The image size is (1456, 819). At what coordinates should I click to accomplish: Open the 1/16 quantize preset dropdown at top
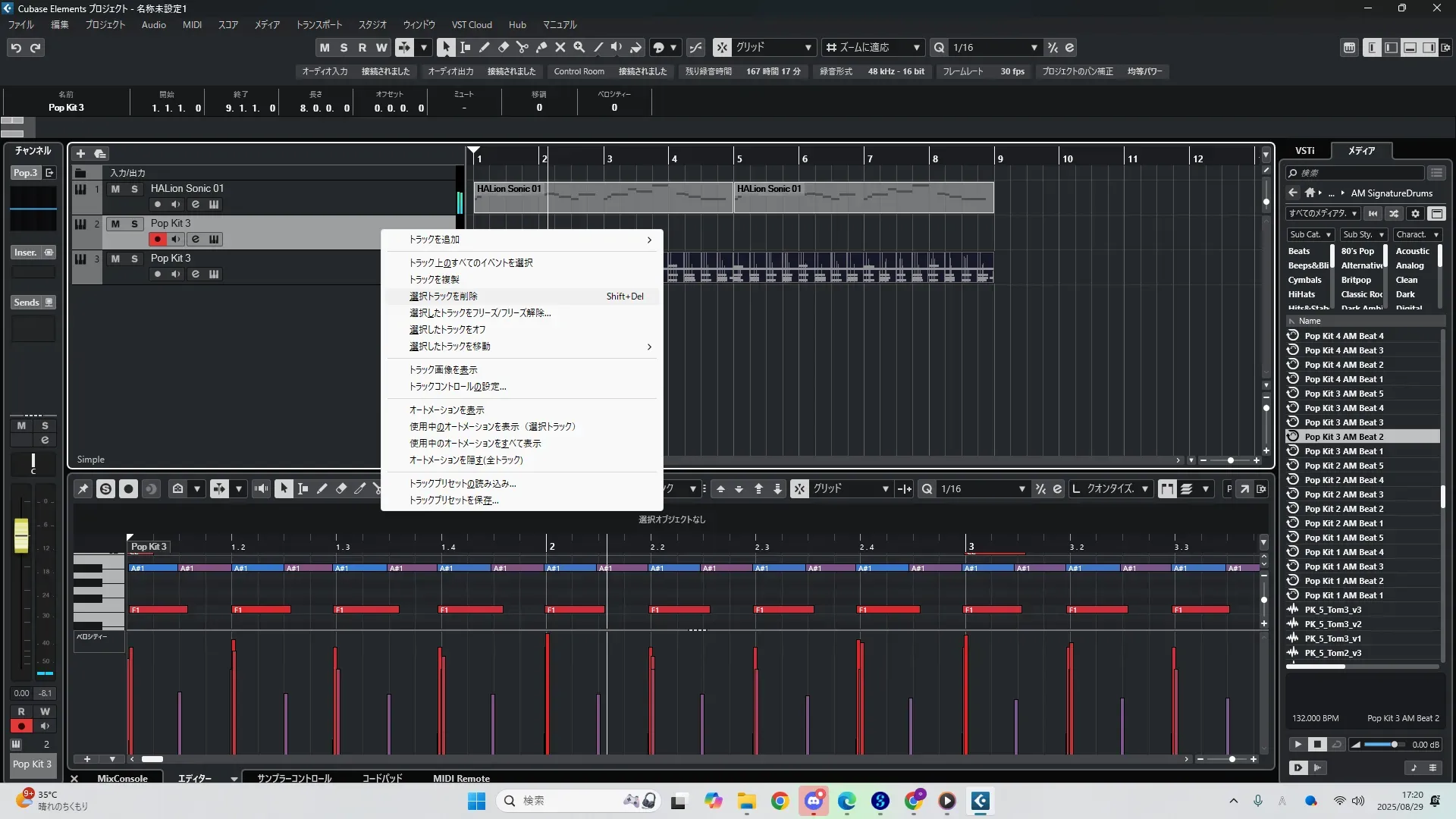coord(1034,48)
